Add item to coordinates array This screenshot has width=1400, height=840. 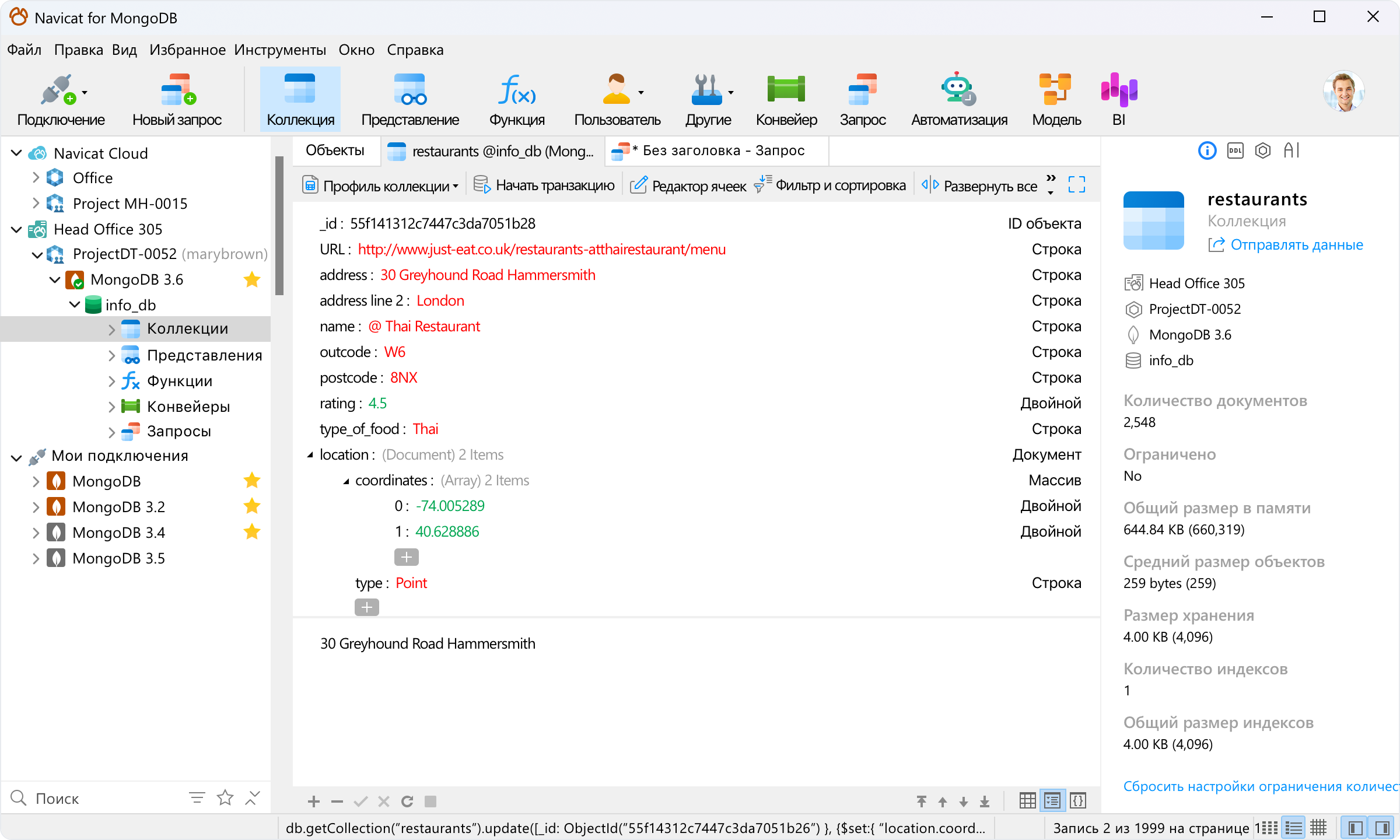407,557
